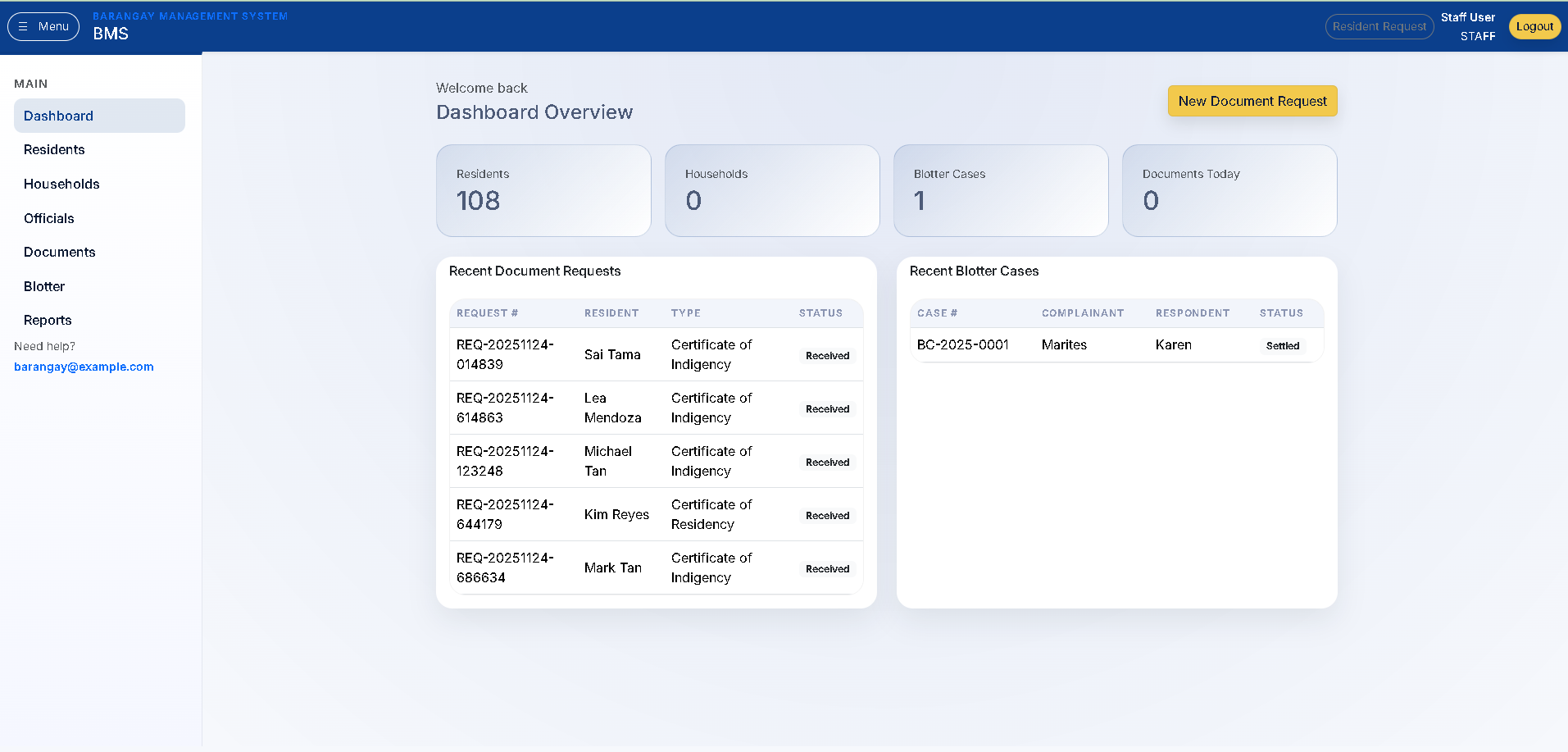Go to the Residents section
Viewport: 1568px width, 752px height.
[54, 149]
